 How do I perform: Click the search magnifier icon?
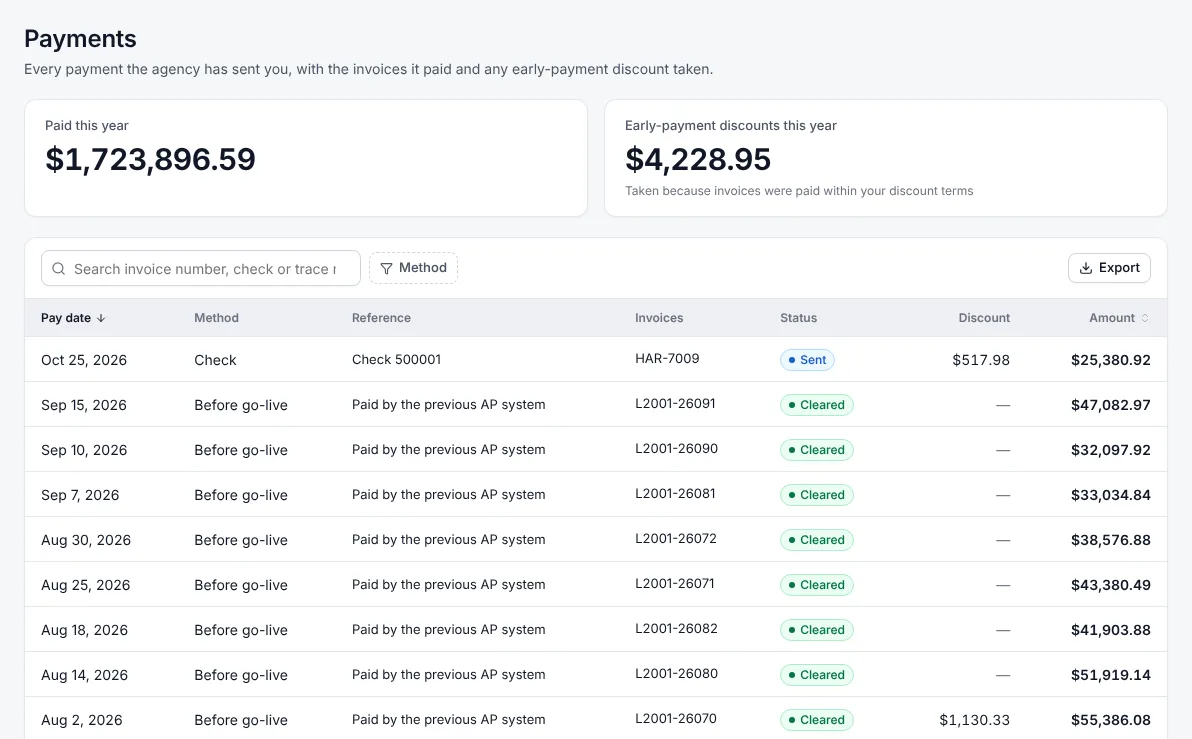point(59,268)
